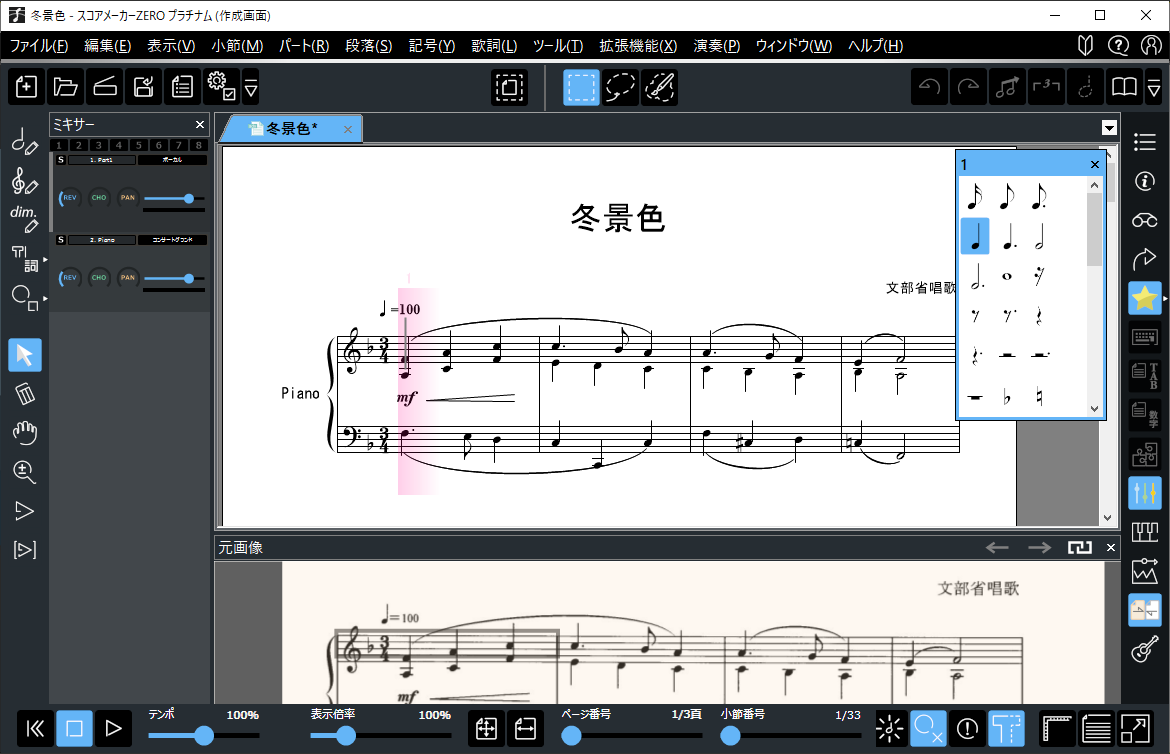Click the open book icon in toolbar

coord(1124,87)
